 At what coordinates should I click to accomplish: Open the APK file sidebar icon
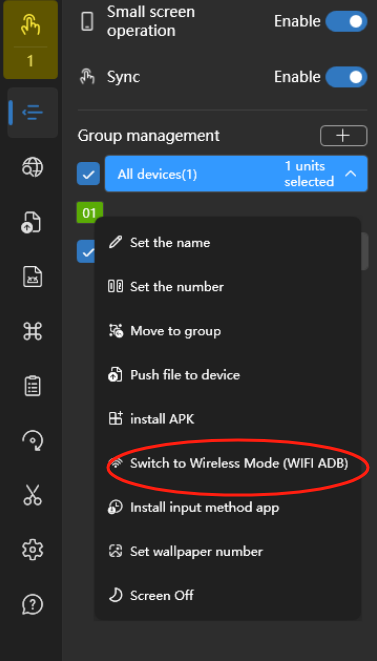32,277
